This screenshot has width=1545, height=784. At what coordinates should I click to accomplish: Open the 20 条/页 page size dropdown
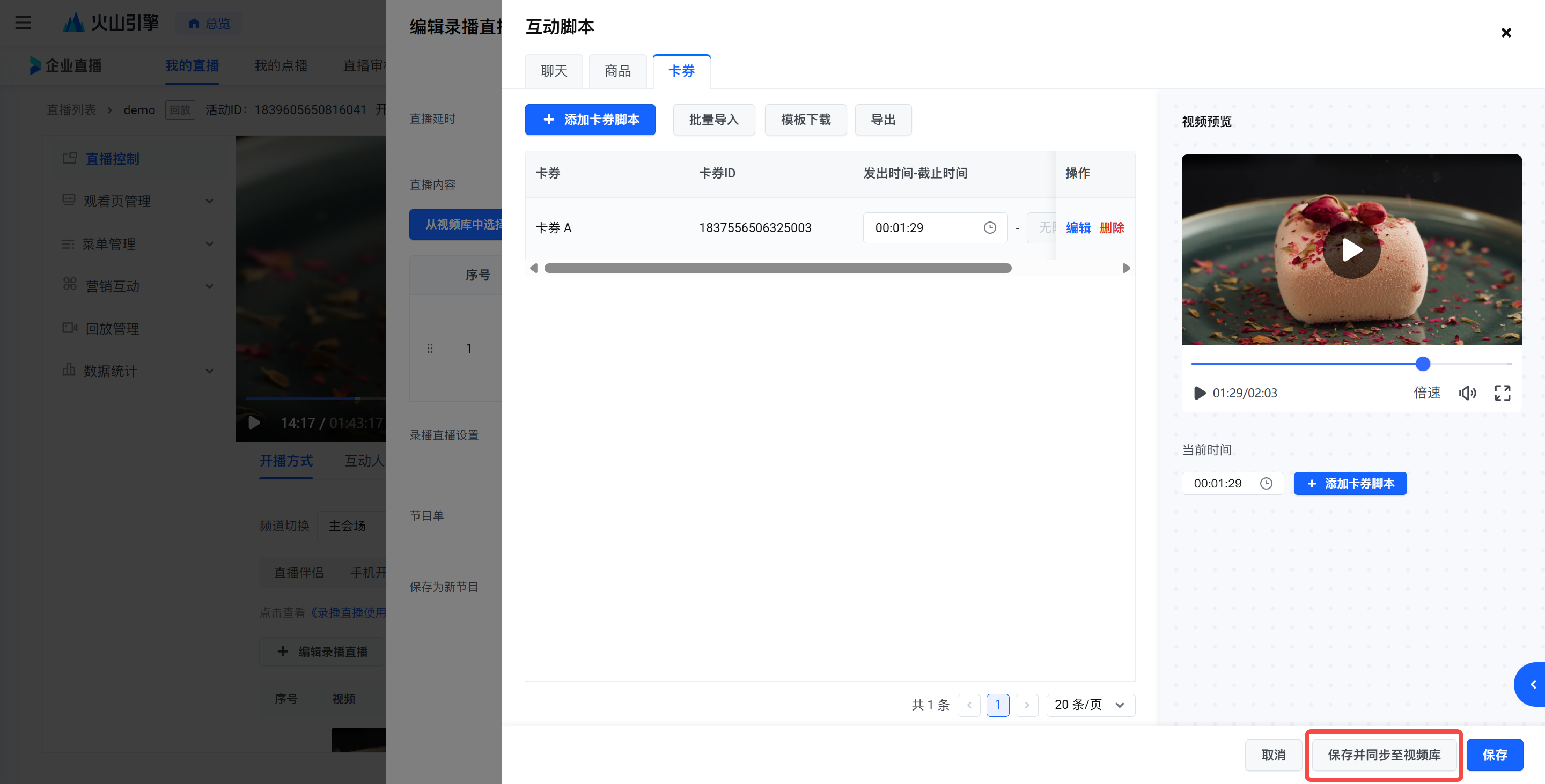pyautogui.click(x=1090, y=705)
